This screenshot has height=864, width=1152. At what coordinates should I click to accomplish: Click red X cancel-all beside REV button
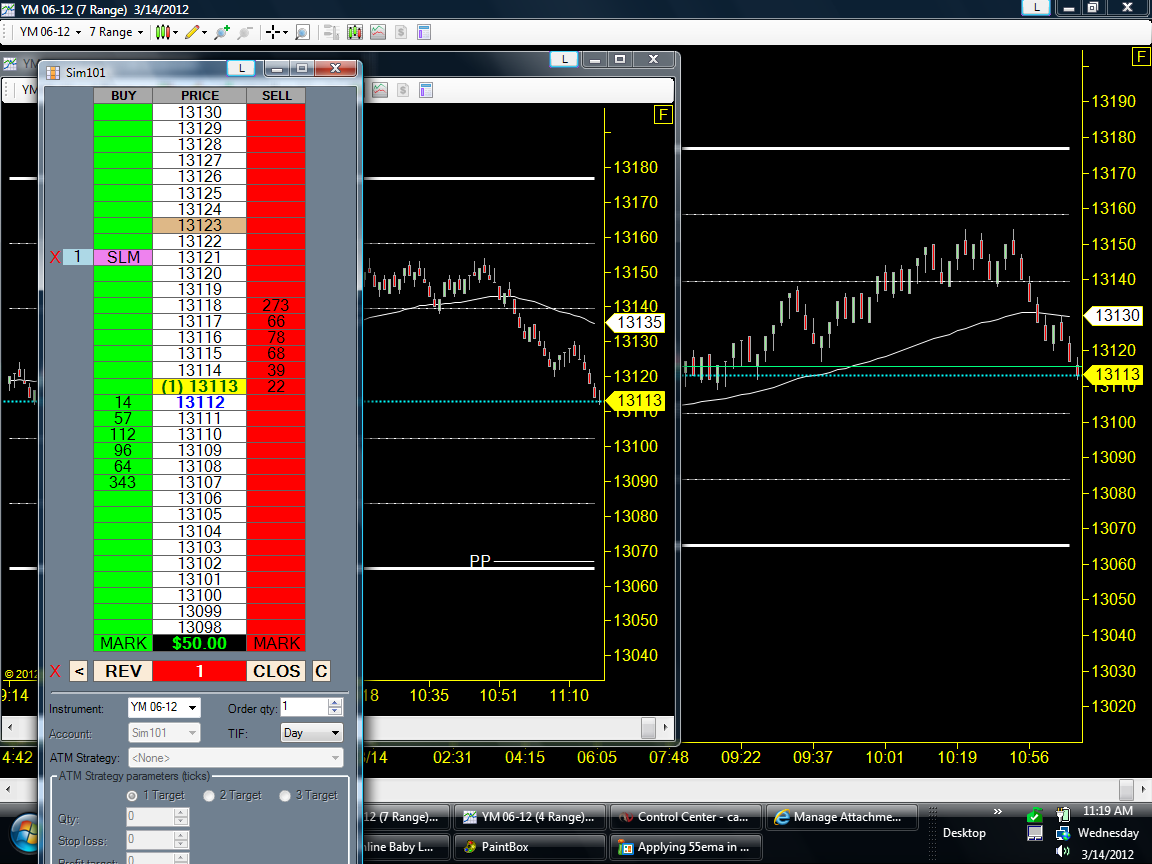click(x=55, y=672)
